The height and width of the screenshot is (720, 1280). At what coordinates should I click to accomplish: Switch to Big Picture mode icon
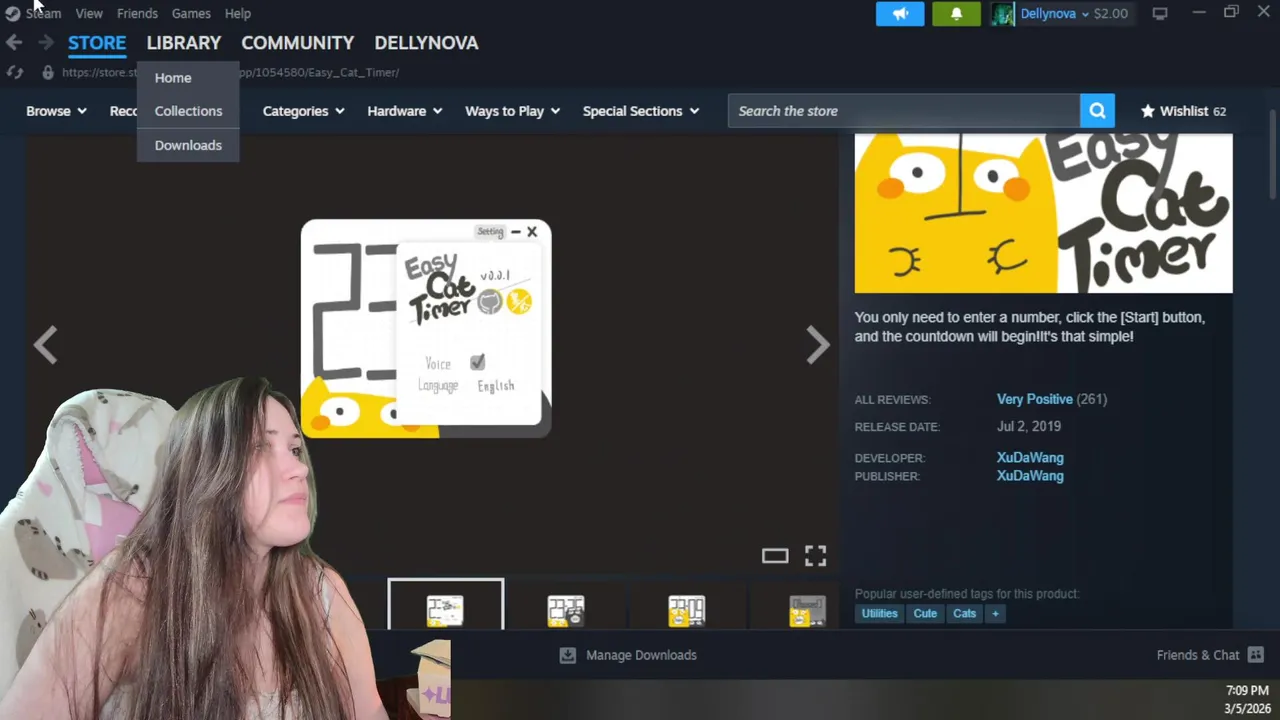click(1160, 14)
